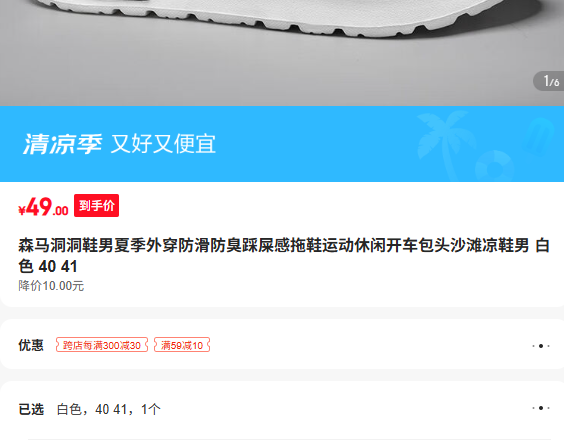This screenshot has height=442, width=564.
Task: Click the 清凉季 italic heading text
Action: (x=63, y=144)
